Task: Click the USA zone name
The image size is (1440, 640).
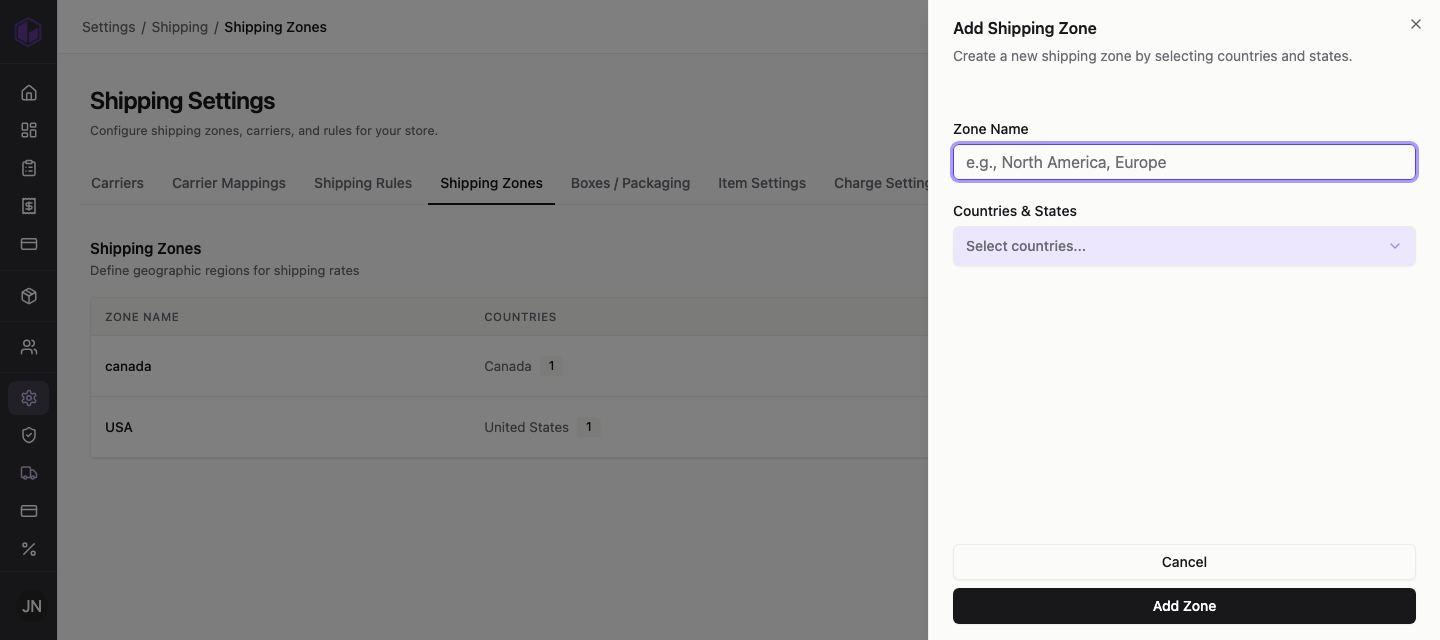Action: coord(119,427)
